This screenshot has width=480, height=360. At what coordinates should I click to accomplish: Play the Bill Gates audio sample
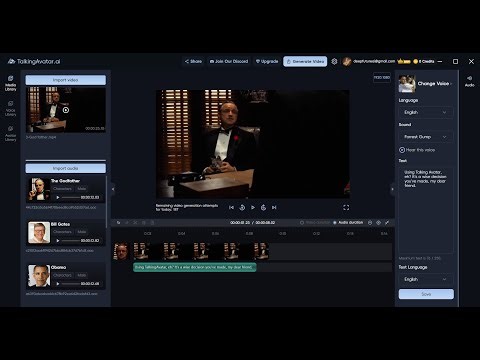[x=58, y=241]
